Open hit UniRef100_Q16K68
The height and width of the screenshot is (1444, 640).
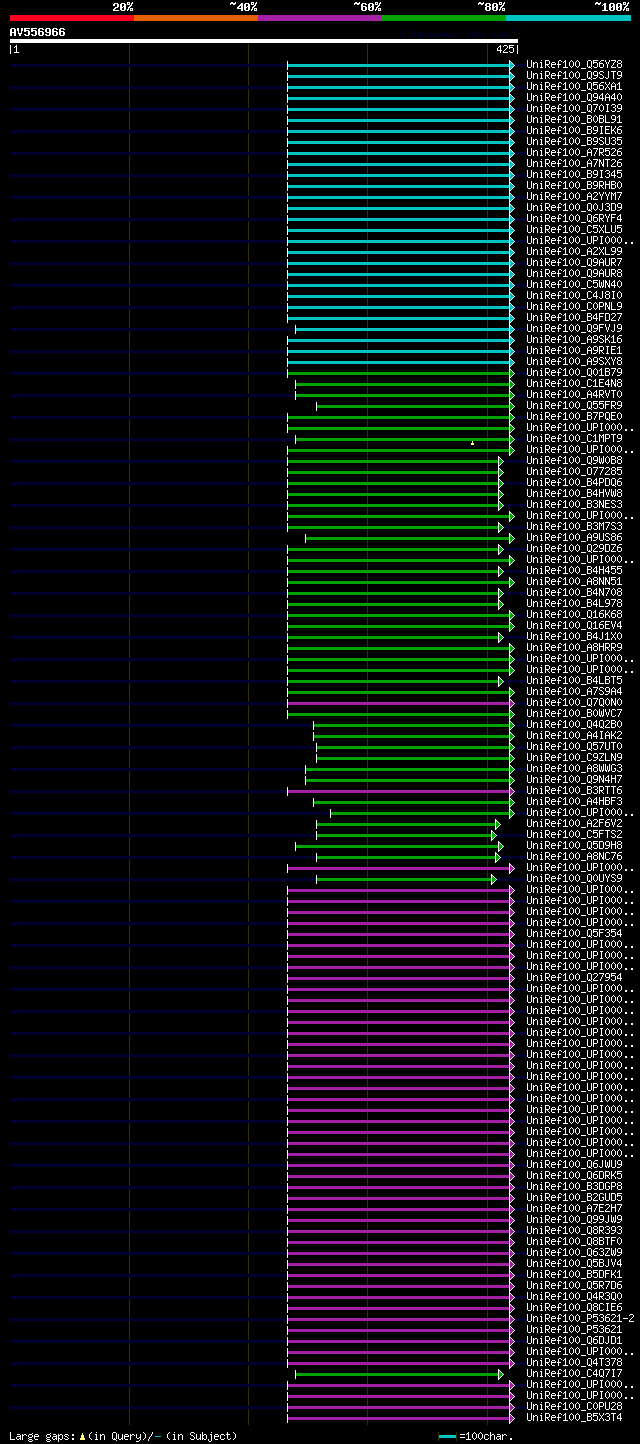(x=574, y=614)
